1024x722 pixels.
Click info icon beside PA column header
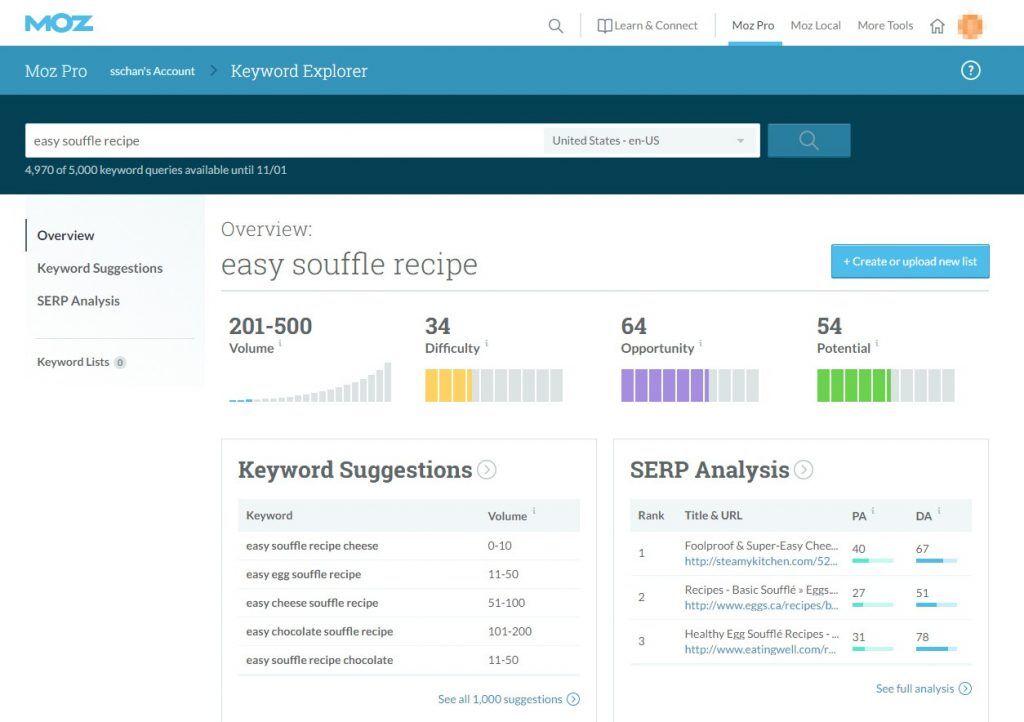(x=873, y=510)
